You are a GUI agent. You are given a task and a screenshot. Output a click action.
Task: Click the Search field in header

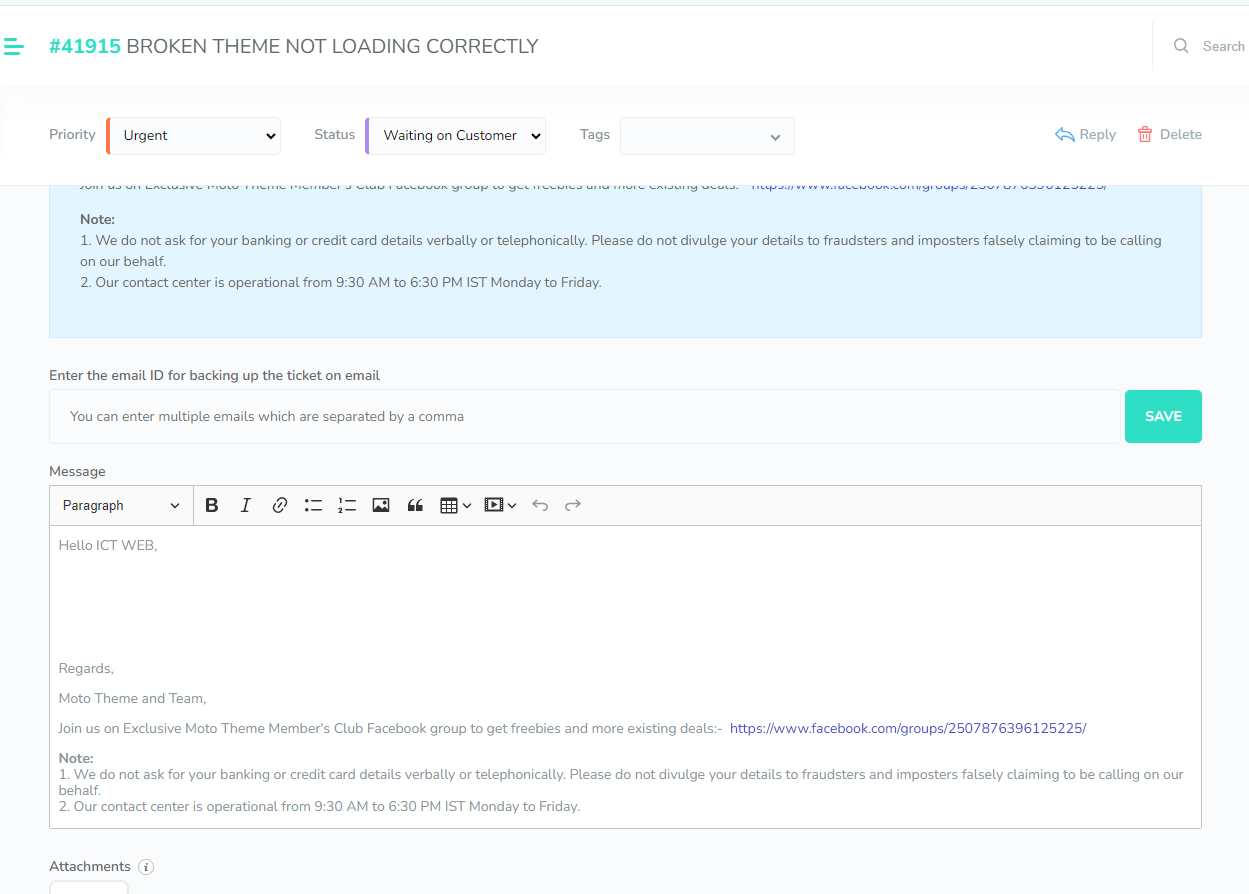click(x=1223, y=46)
